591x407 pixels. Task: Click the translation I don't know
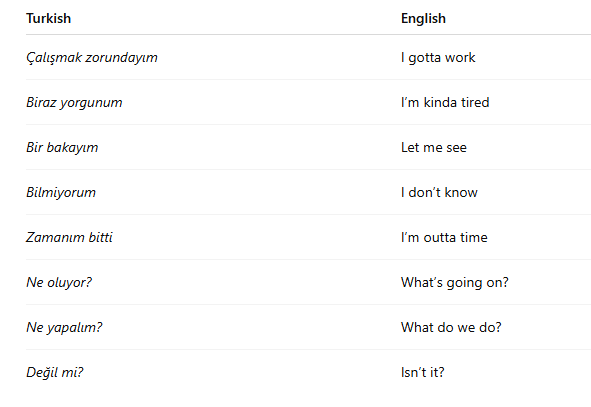point(439,193)
